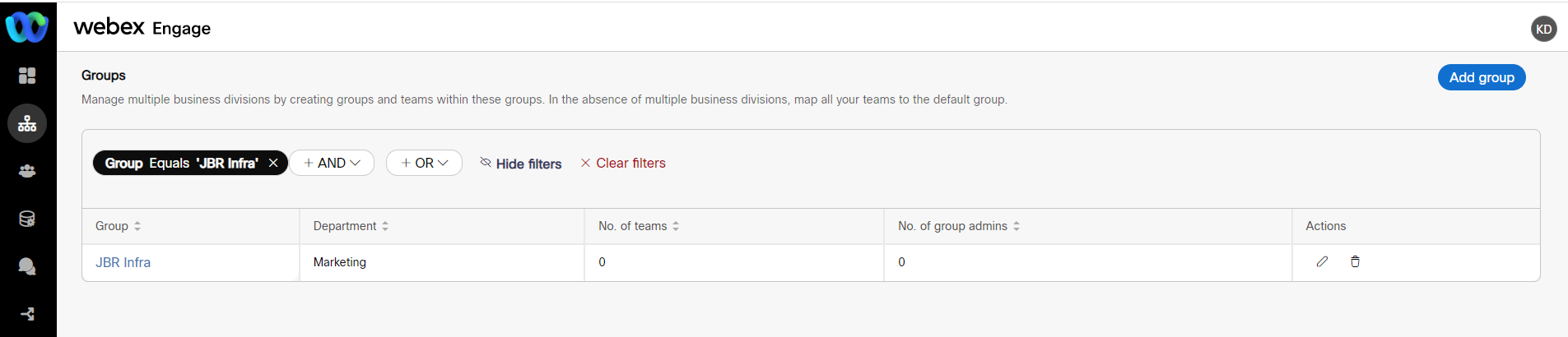Clear filters link
The width and height of the screenshot is (1568, 337).
623,163
